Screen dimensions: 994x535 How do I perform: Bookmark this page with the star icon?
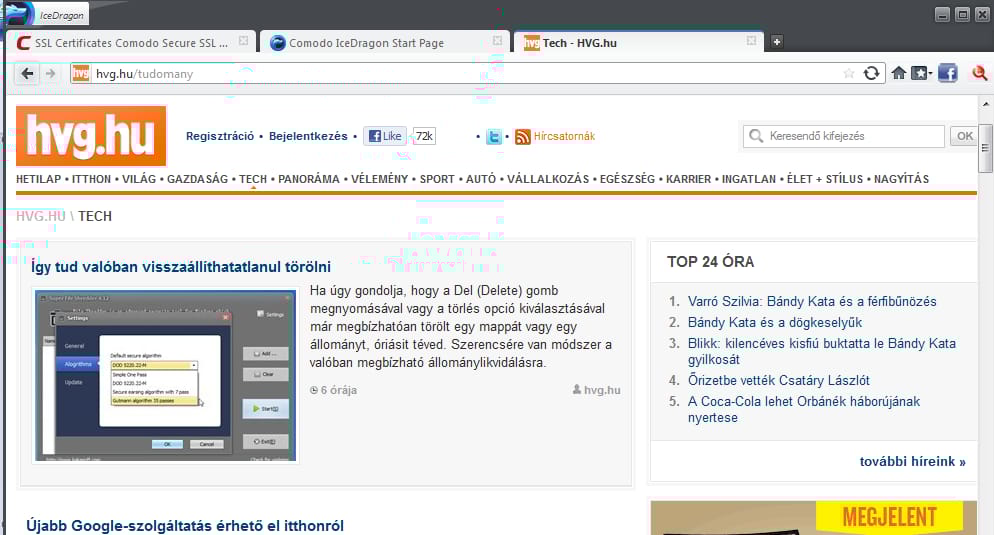tap(848, 74)
